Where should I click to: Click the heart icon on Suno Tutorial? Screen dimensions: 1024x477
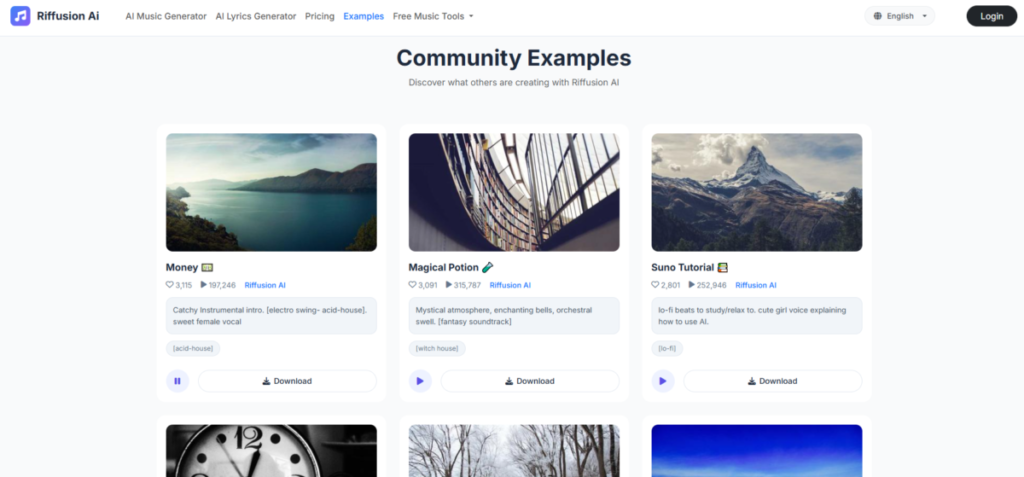656,285
